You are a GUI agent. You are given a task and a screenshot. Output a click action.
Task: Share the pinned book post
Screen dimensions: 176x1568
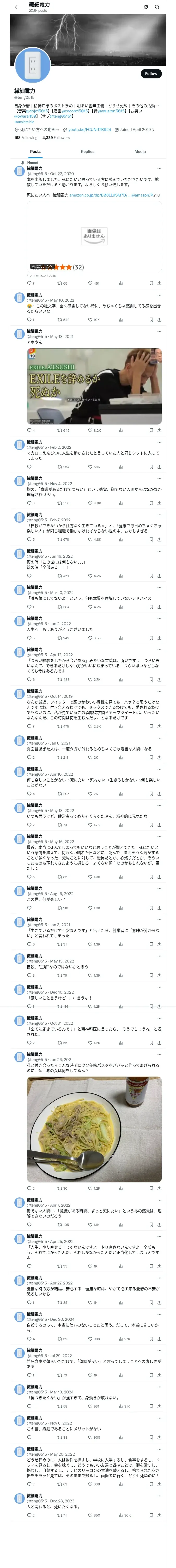(x=159, y=283)
